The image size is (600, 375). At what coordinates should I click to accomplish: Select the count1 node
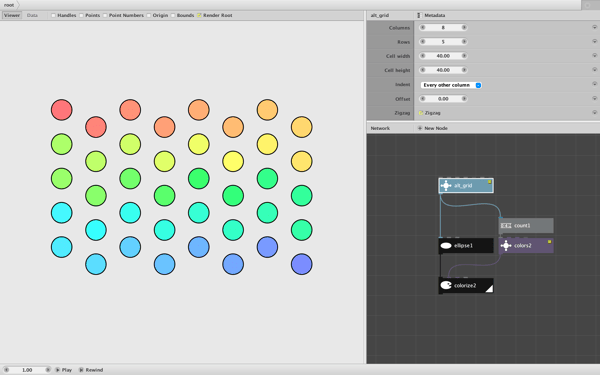(x=526, y=226)
